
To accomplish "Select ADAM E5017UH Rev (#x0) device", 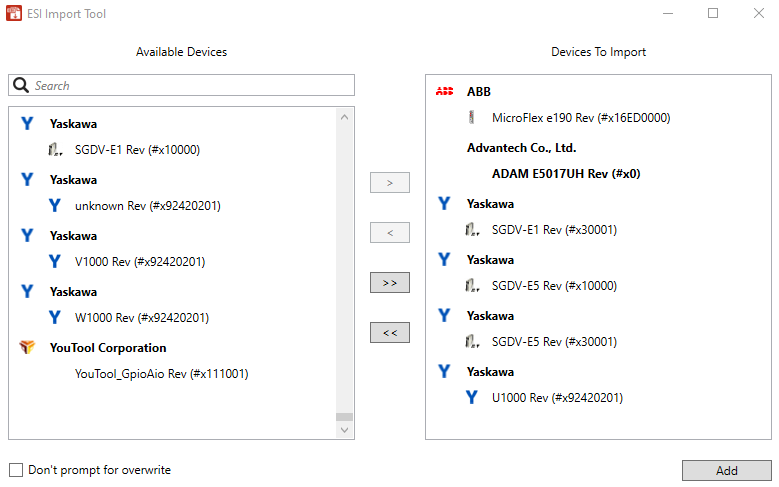I will tap(565, 174).
